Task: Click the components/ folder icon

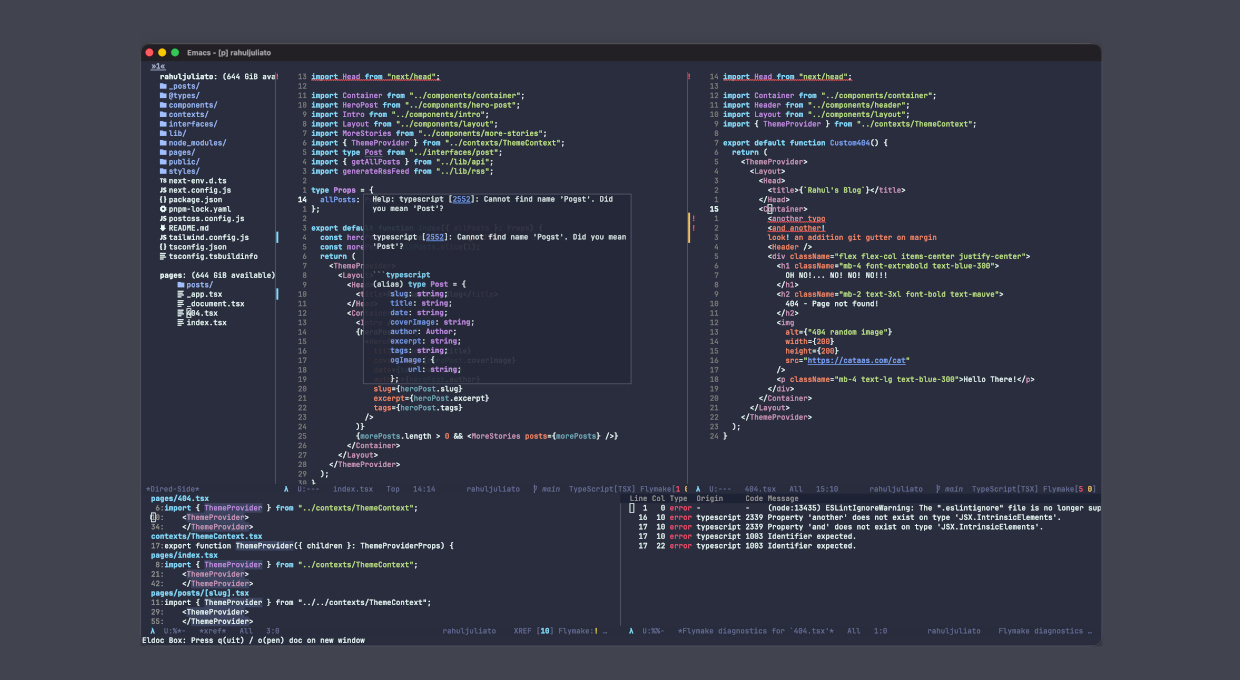Action: (x=163, y=105)
